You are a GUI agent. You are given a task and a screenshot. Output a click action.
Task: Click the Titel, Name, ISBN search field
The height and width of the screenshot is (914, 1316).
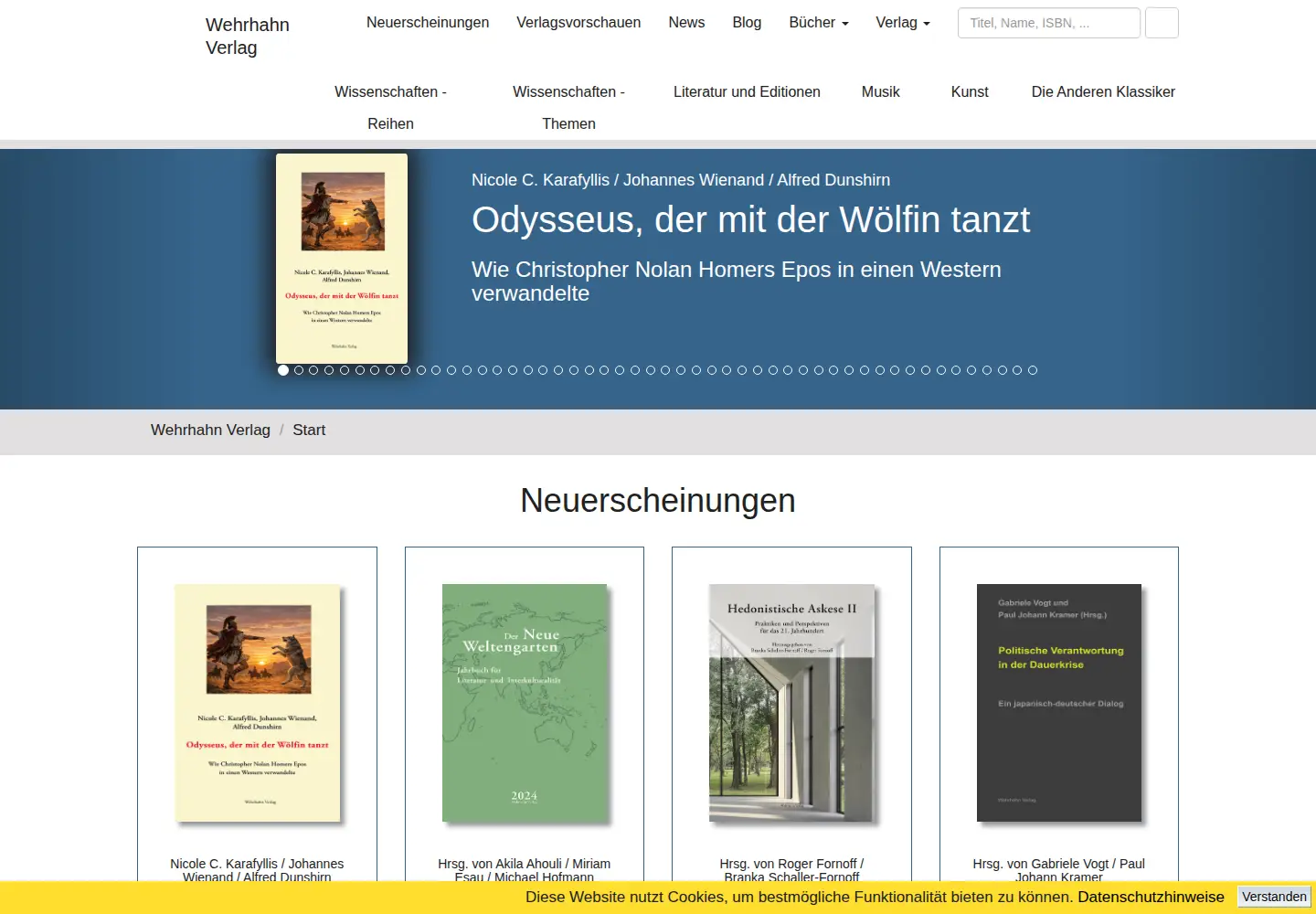[x=1049, y=23]
